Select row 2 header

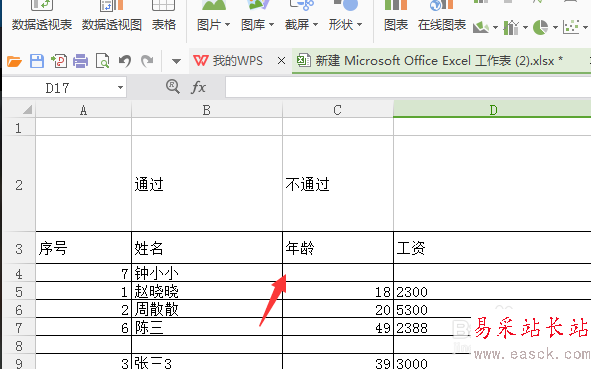coord(18,184)
